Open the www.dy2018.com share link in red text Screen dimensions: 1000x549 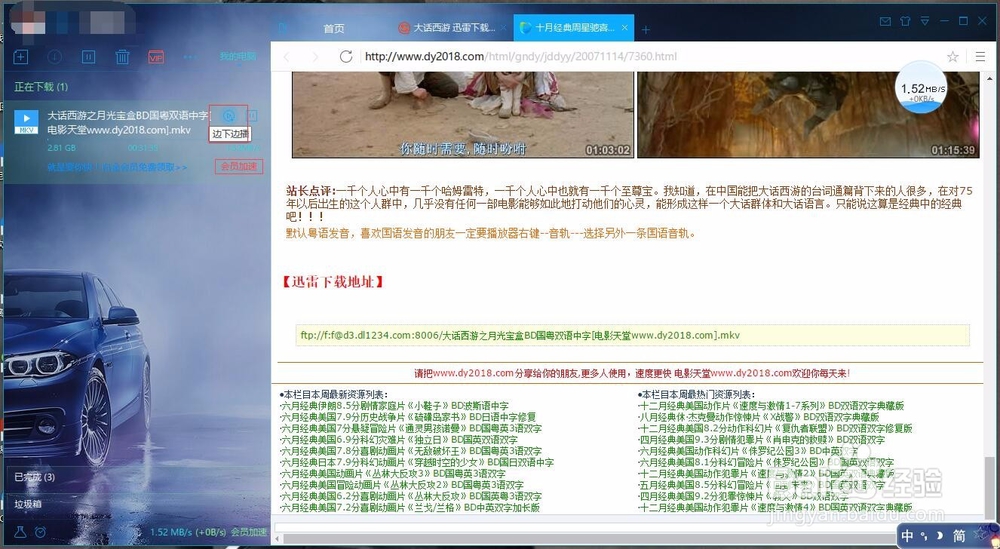pos(473,373)
